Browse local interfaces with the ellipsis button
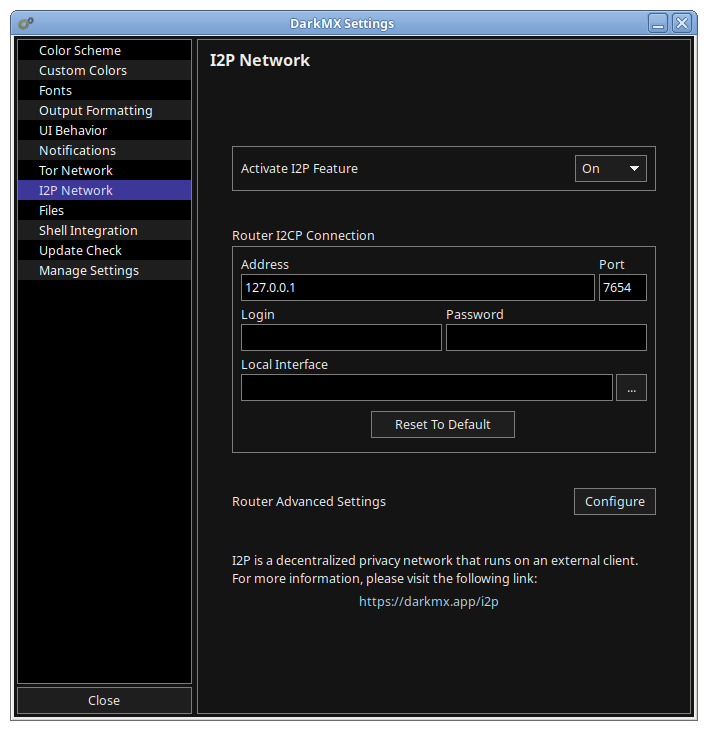The height and width of the screenshot is (731, 708). point(632,387)
